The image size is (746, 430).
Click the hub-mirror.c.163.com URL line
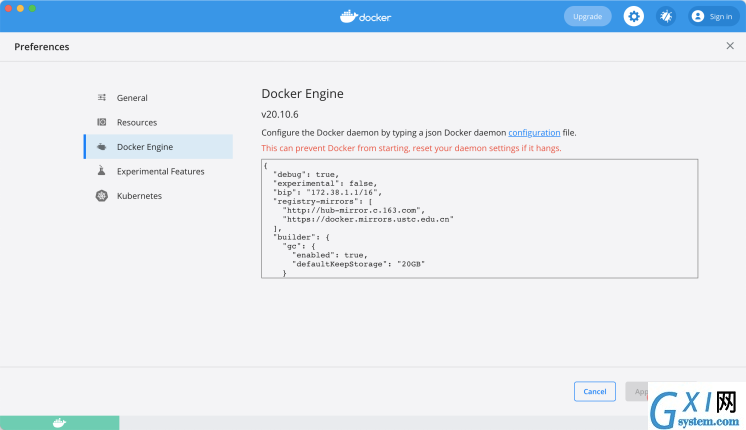click(x=353, y=210)
